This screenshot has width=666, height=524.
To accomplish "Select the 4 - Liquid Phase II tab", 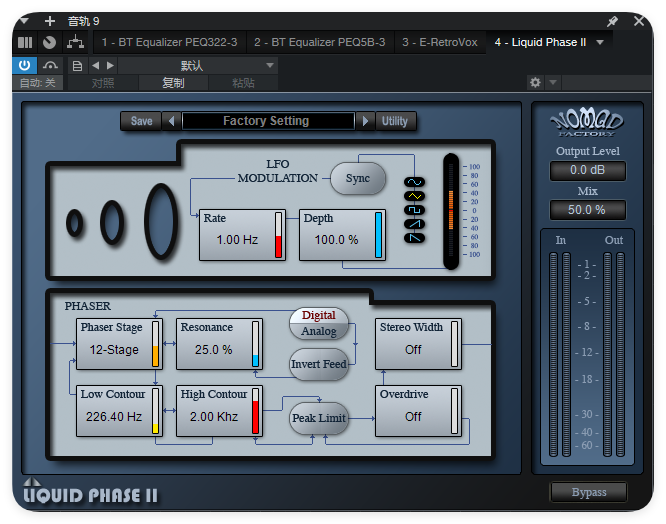I will pos(540,42).
